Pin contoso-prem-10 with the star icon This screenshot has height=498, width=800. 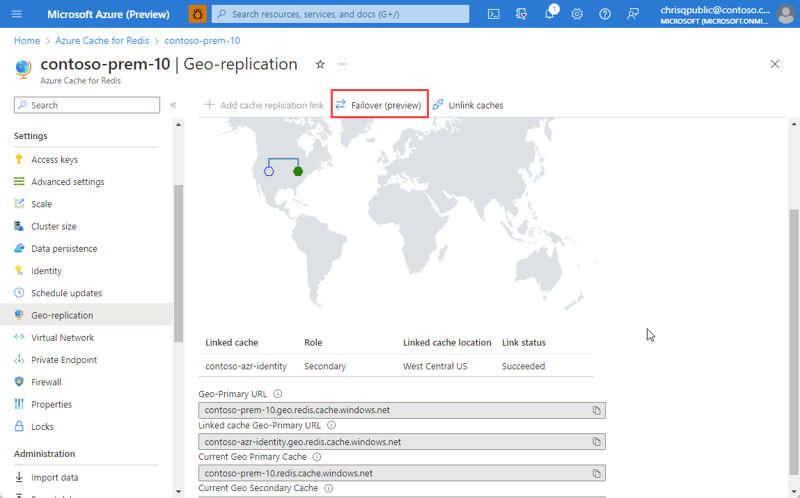point(320,64)
